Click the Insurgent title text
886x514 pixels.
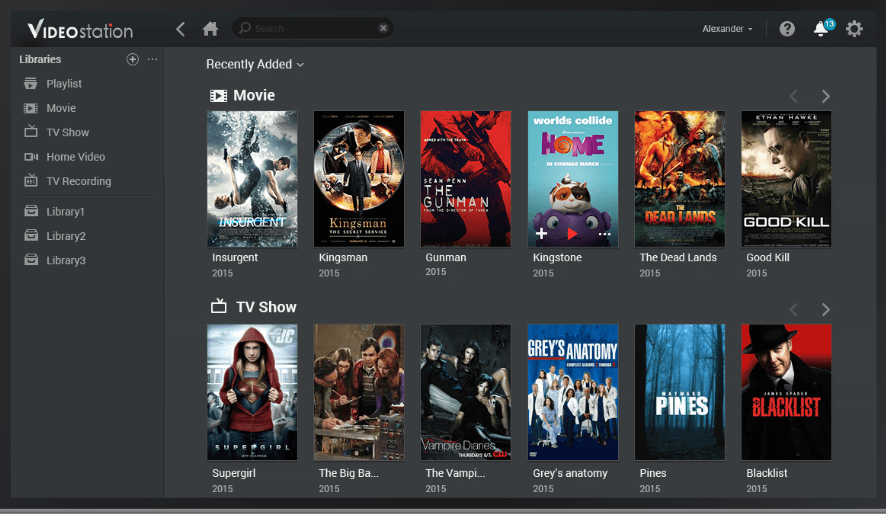coord(234,258)
